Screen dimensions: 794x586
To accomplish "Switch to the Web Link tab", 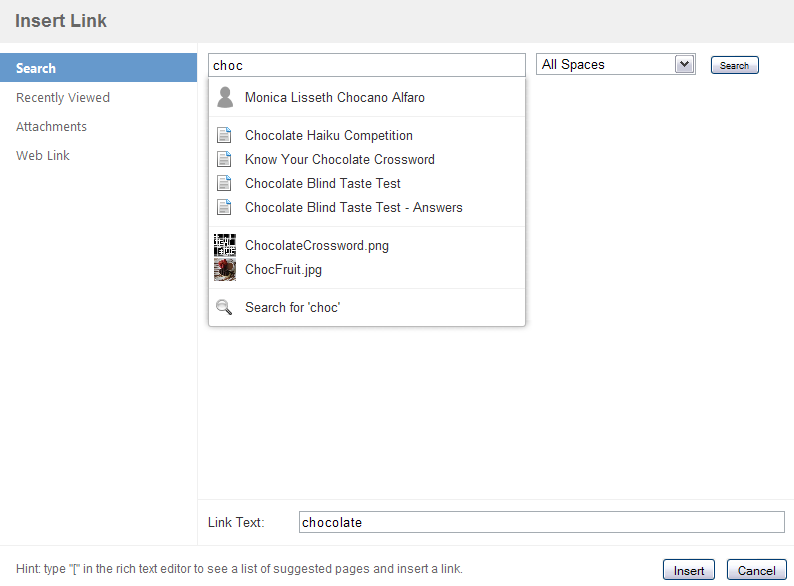I will pos(43,155).
